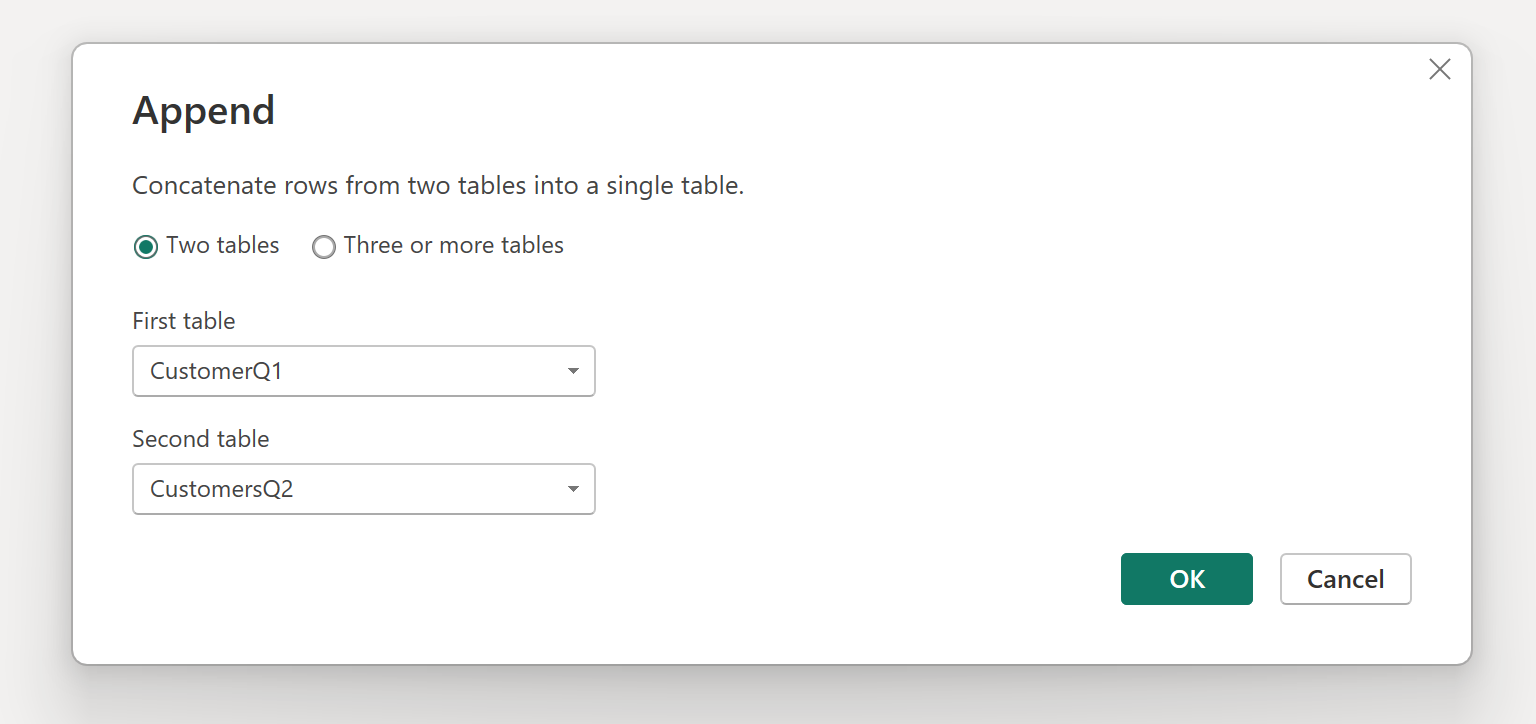Open the CustomersQ2 combo box

364,489
